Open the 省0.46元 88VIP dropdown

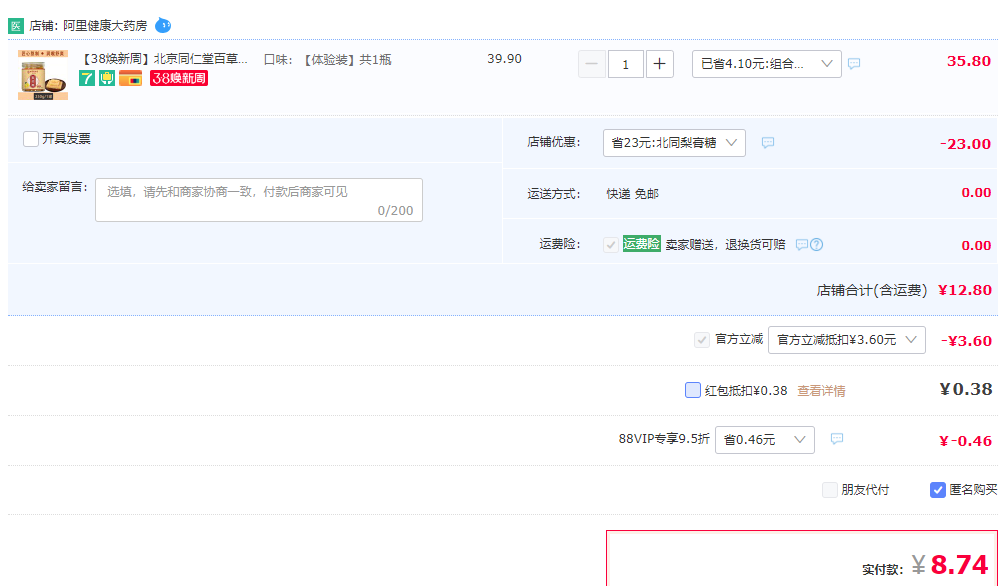[765, 440]
